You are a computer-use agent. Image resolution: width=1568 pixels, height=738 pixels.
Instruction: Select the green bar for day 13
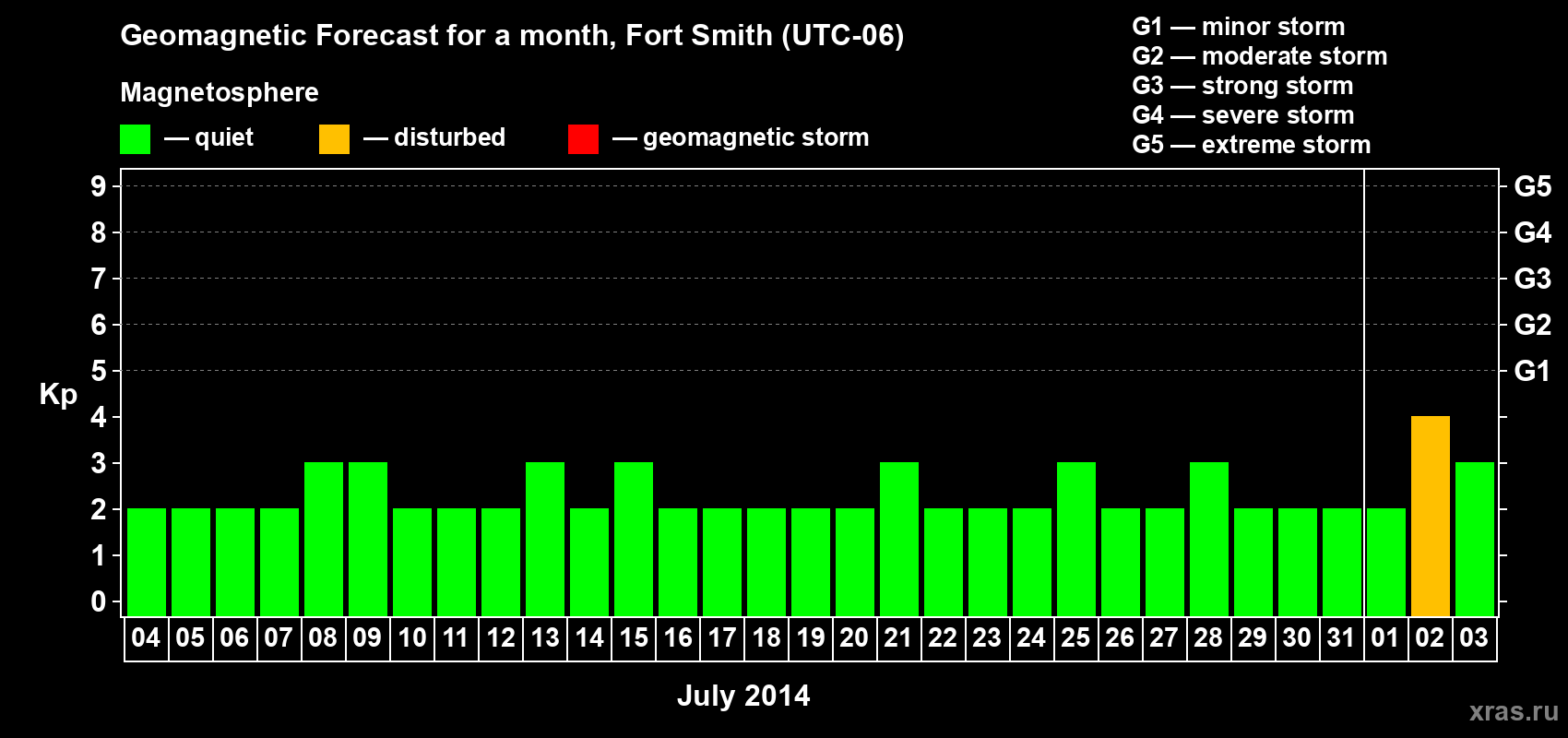point(545,539)
